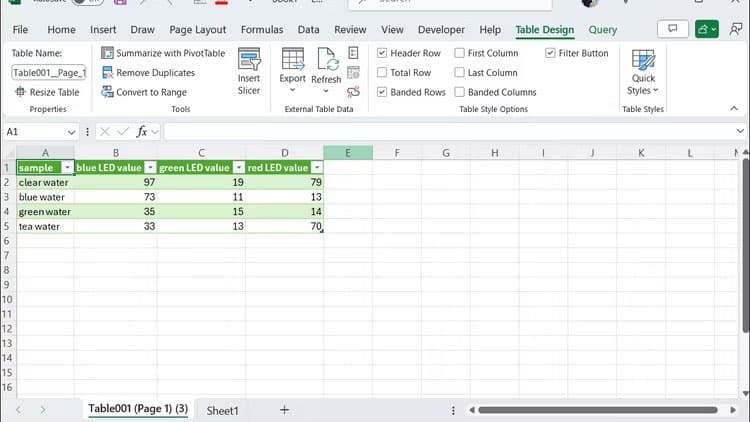
Task: Enable the Total Row checkbox
Action: click(x=383, y=73)
